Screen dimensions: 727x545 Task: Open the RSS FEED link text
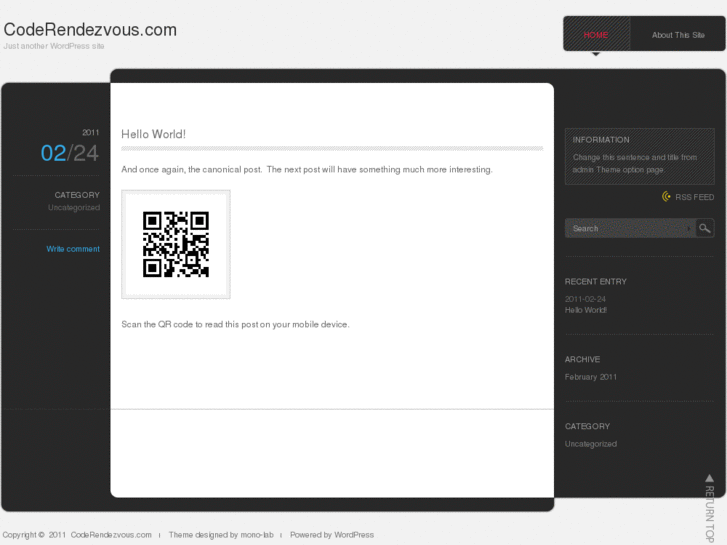click(x=694, y=197)
